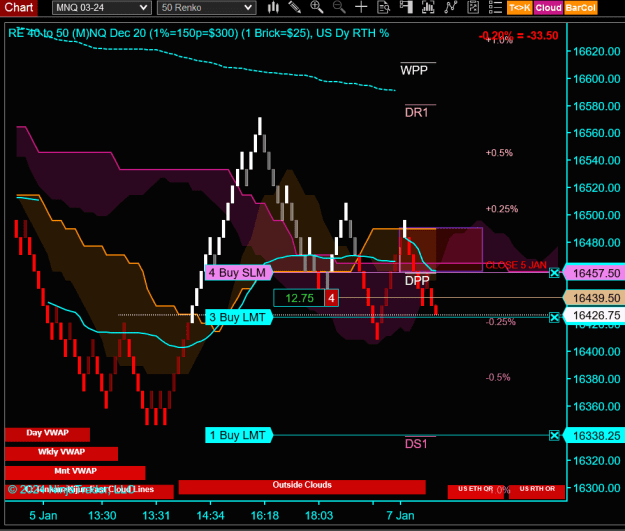625x531 pixels.
Task: Click the red position quantity 4 box
Action: click(331, 298)
